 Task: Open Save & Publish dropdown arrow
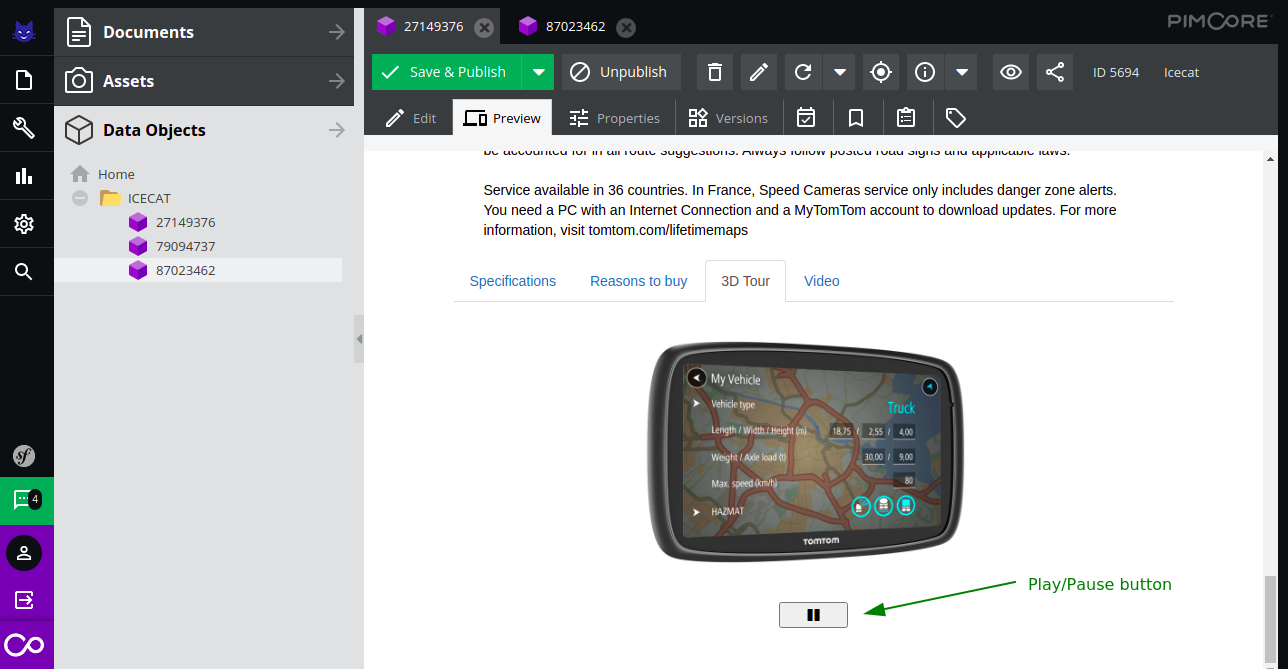coord(538,72)
